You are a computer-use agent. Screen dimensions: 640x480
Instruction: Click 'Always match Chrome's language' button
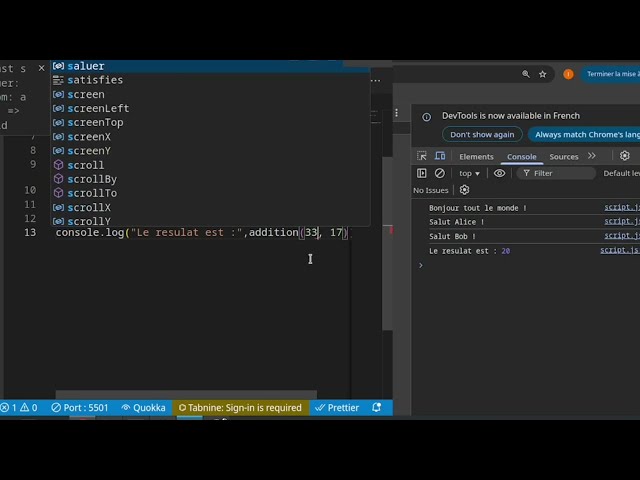coord(584,134)
